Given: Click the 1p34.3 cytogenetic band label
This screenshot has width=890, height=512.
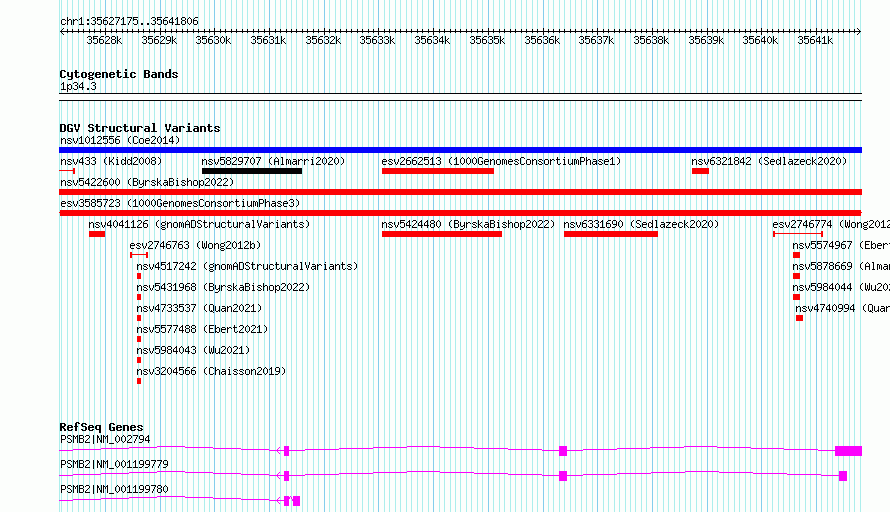Looking at the screenshot, I should pyautogui.click(x=78, y=86).
